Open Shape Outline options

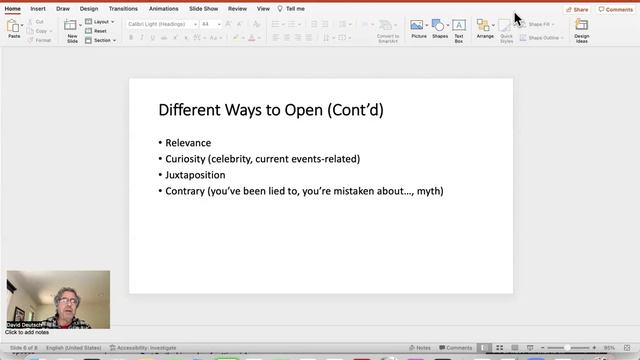pyautogui.click(x=541, y=38)
